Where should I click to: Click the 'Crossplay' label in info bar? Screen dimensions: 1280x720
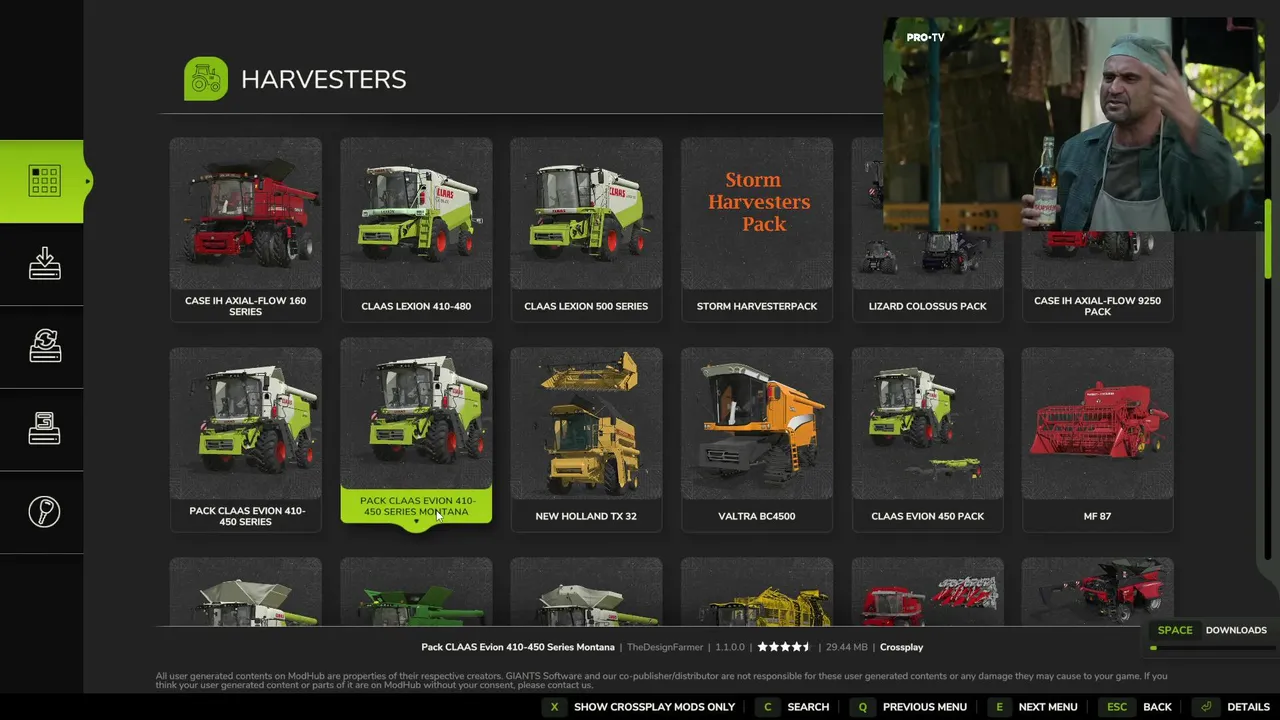pos(901,647)
